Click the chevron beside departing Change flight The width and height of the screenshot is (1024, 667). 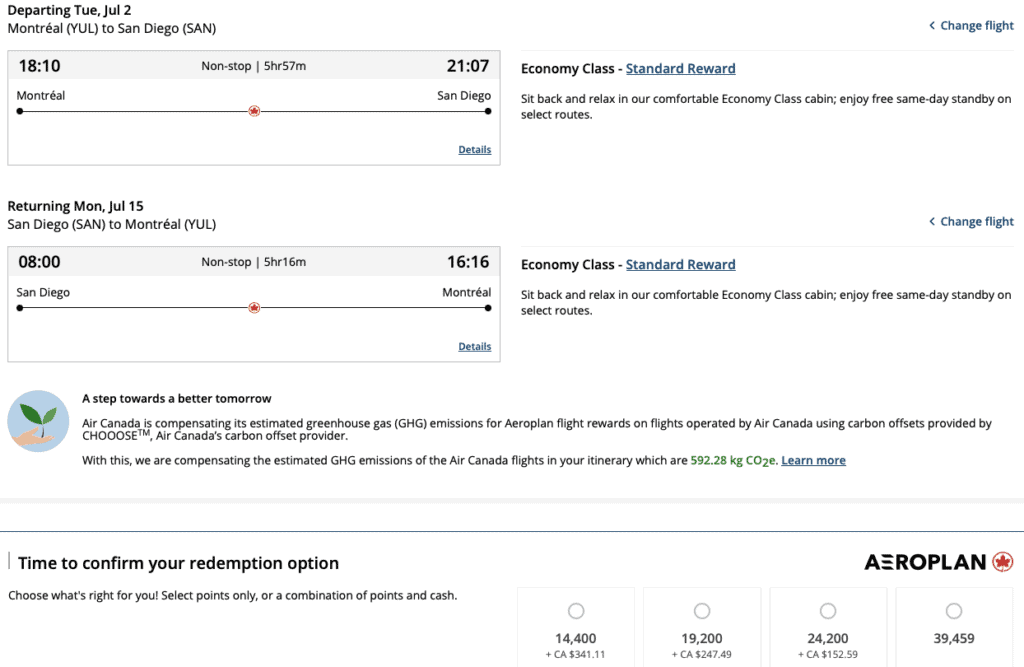pos(932,26)
